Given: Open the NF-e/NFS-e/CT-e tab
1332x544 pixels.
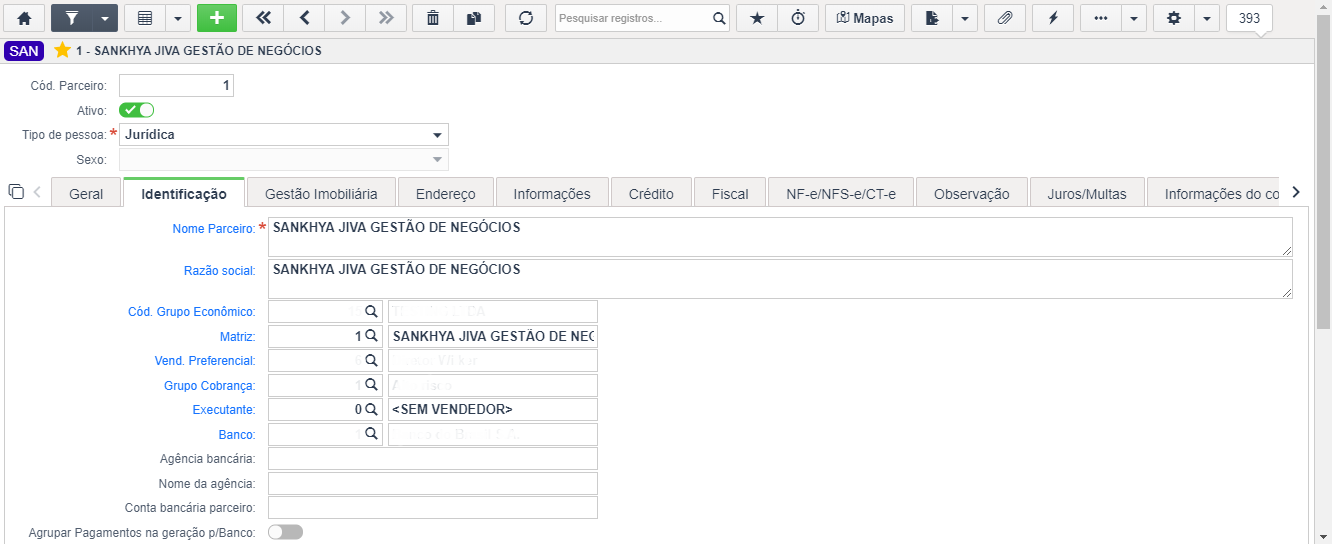Looking at the screenshot, I should [x=841, y=194].
